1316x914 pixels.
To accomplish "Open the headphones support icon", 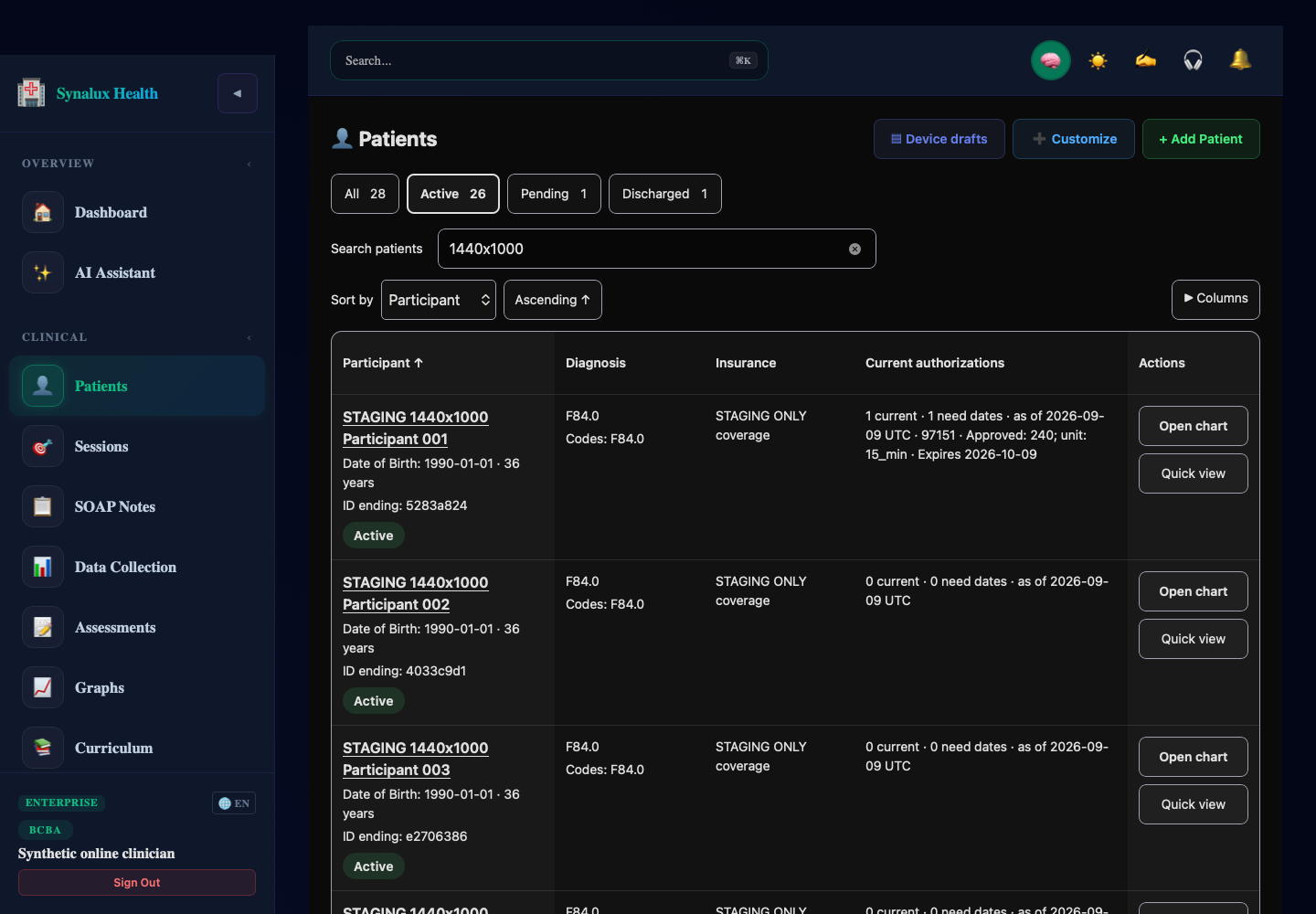I will 1194,60.
